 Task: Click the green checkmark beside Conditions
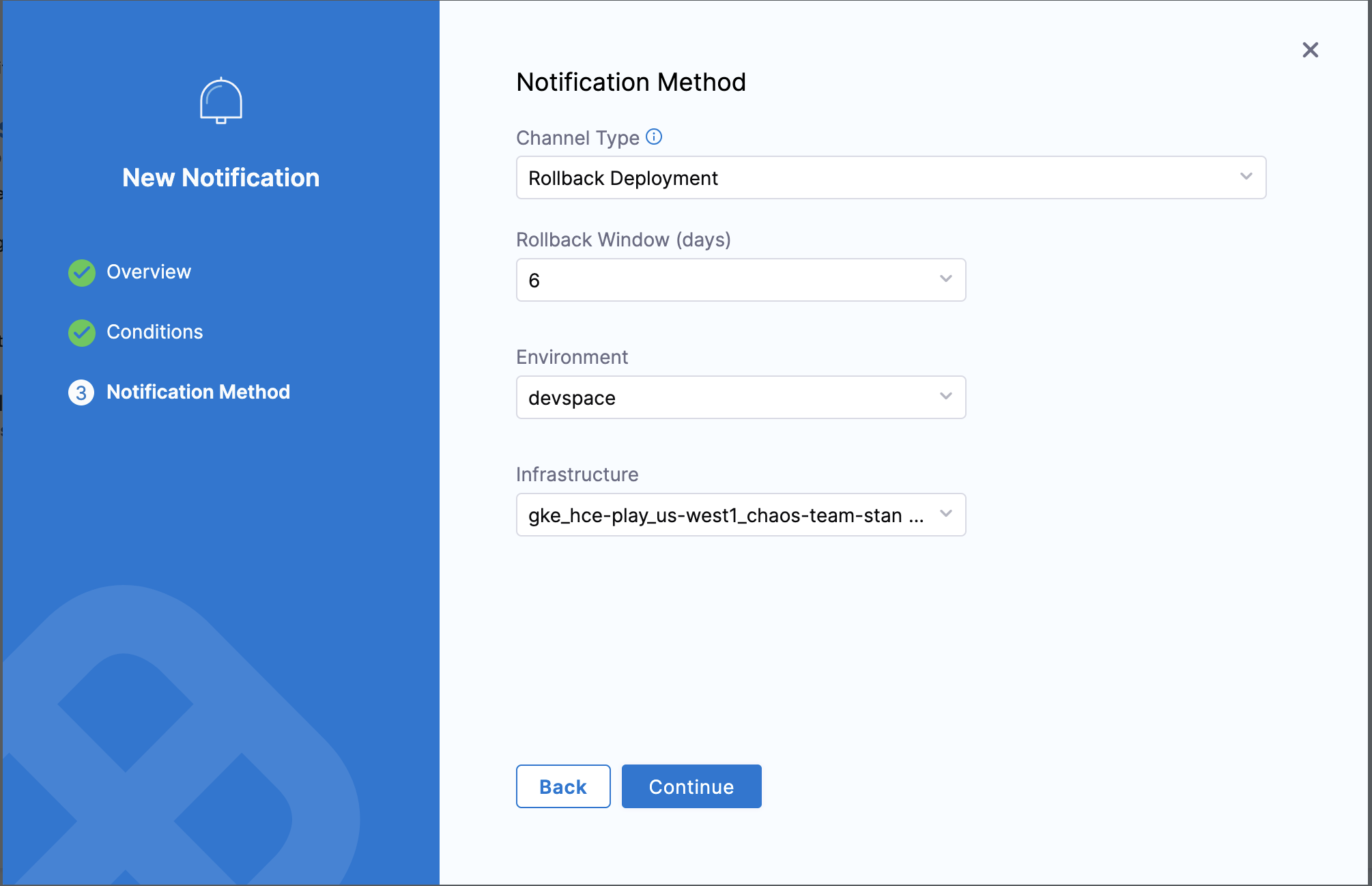tap(81, 332)
